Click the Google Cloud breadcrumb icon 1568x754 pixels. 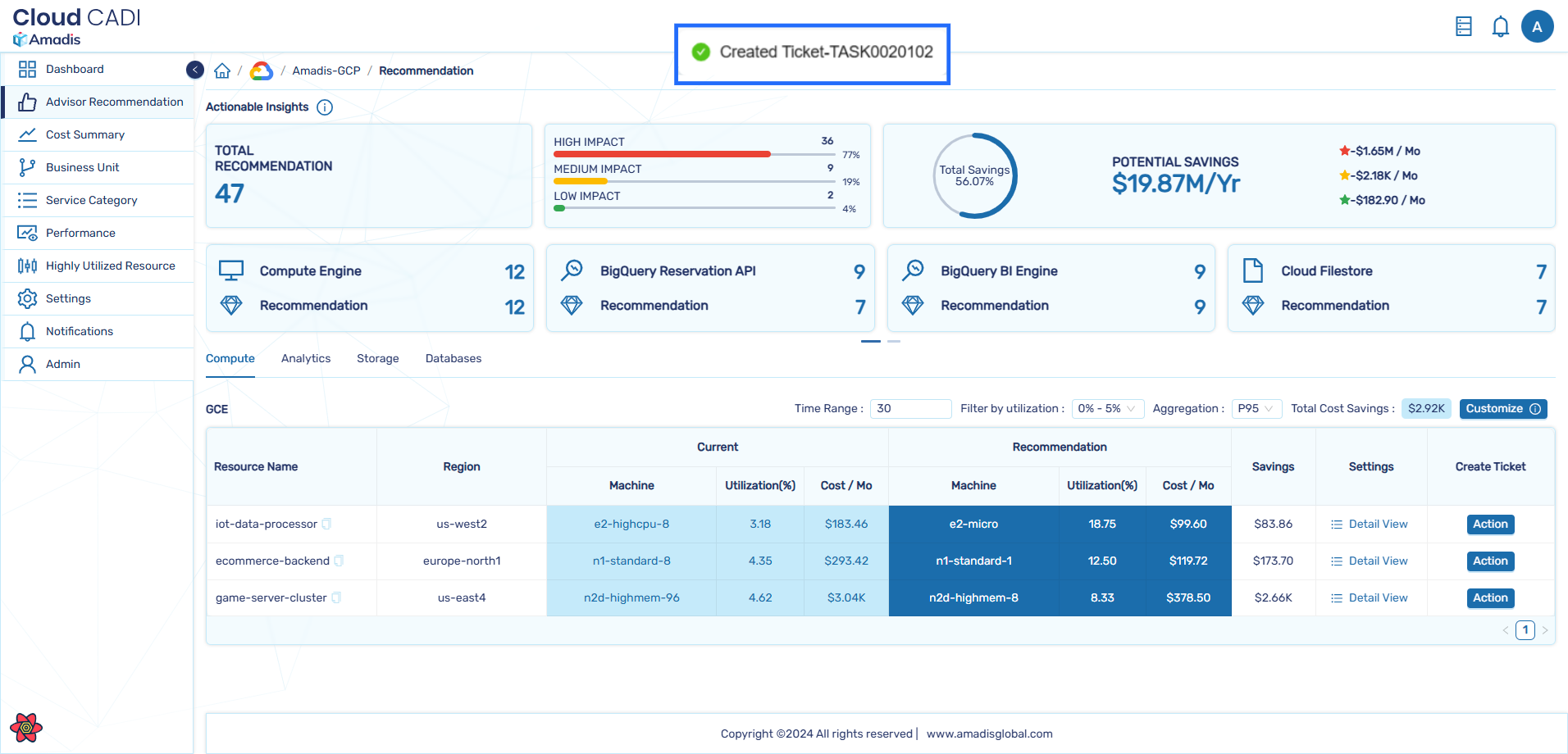[x=262, y=71]
